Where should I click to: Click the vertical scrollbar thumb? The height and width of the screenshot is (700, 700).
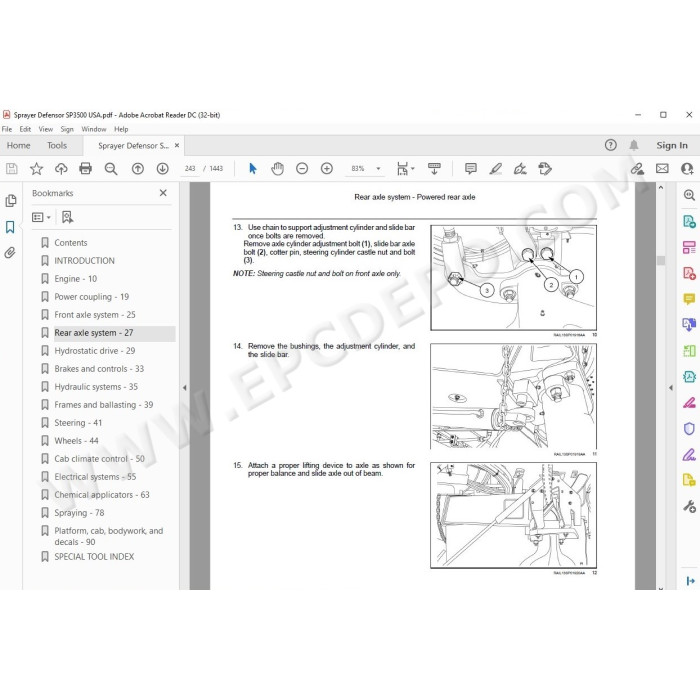[661, 260]
